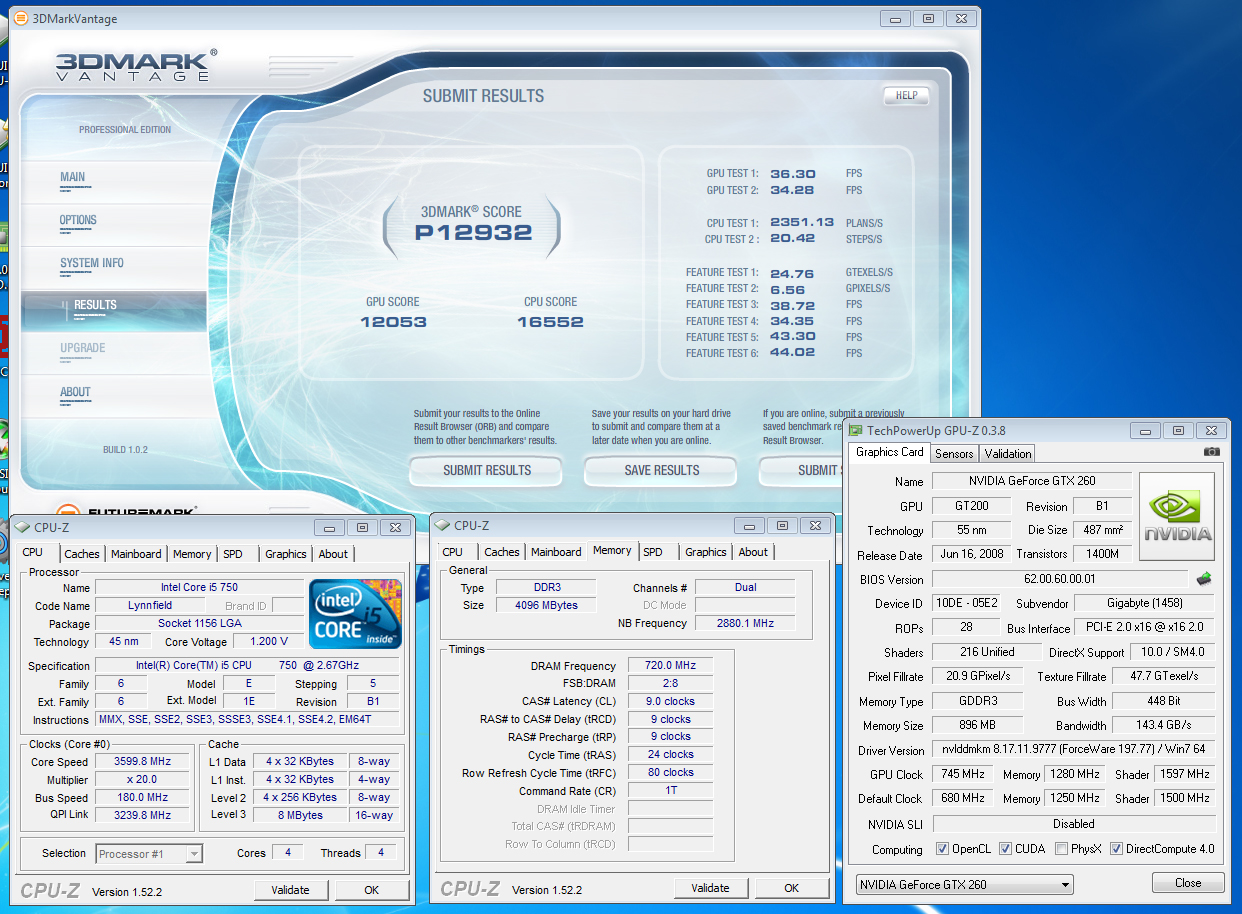Select the Graphics Card tab in GPU-Z
The image size is (1242, 914).
click(x=890, y=452)
